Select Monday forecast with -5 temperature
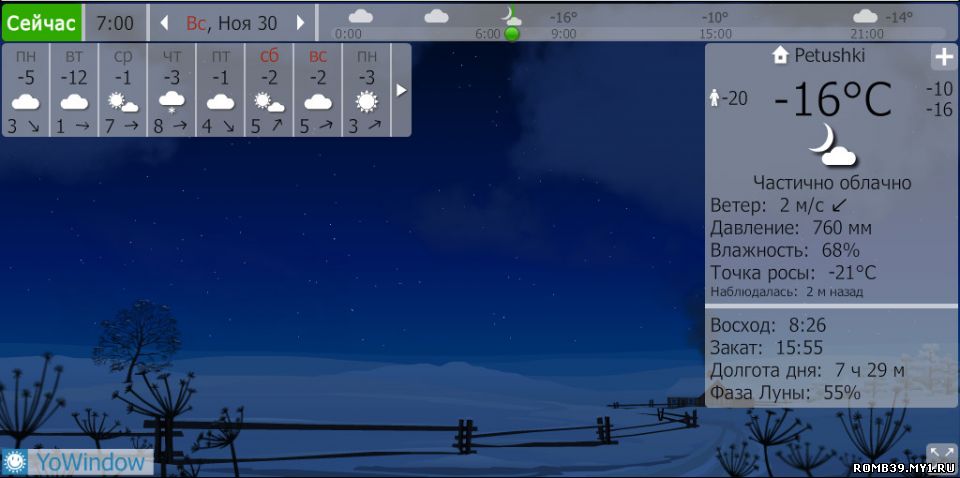The width and height of the screenshot is (960, 478). coord(26,90)
